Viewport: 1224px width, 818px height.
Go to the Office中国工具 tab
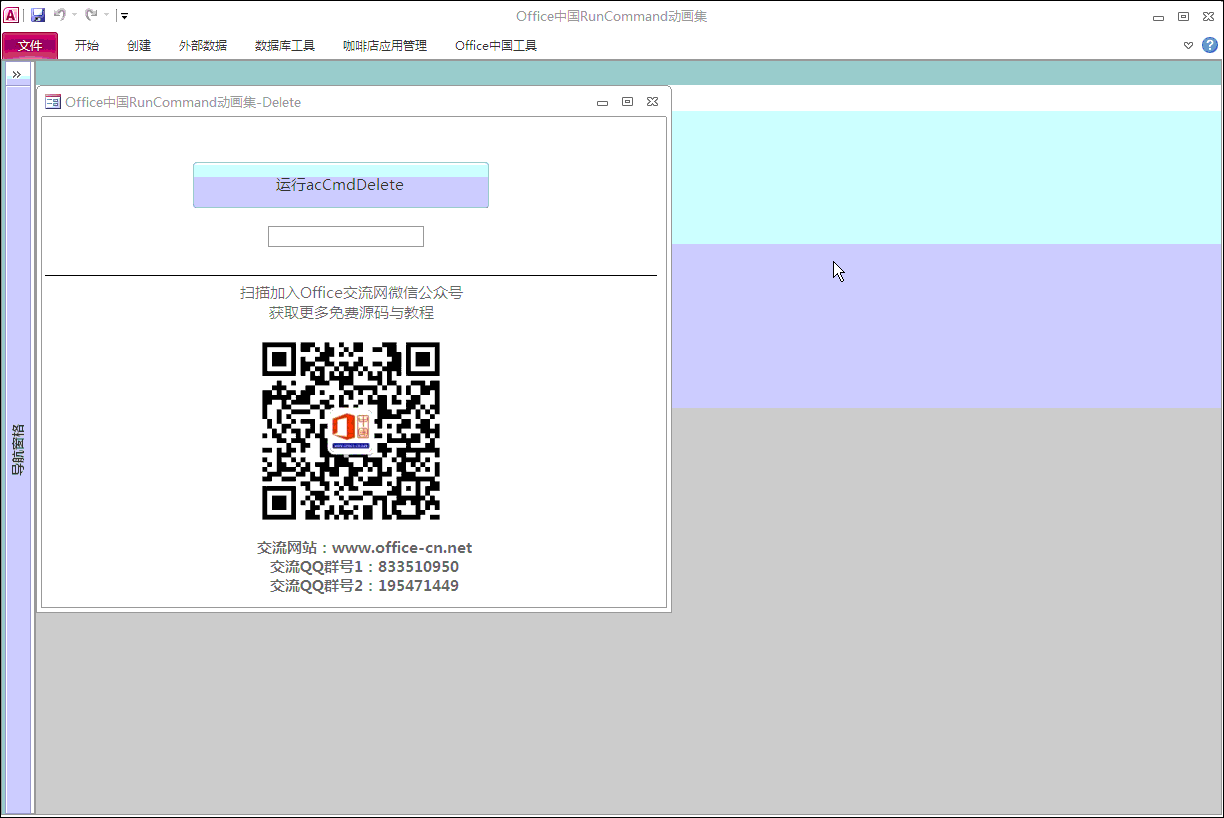click(496, 45)
